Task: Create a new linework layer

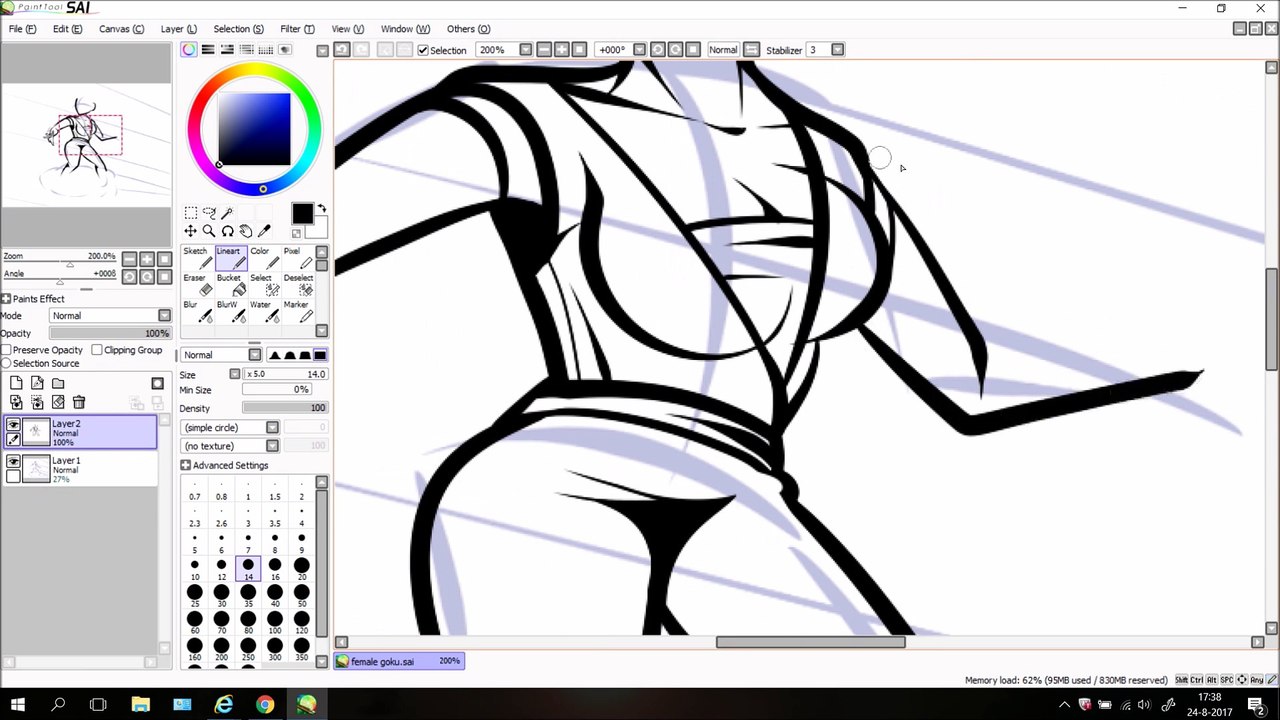Action: coord(37,383)
